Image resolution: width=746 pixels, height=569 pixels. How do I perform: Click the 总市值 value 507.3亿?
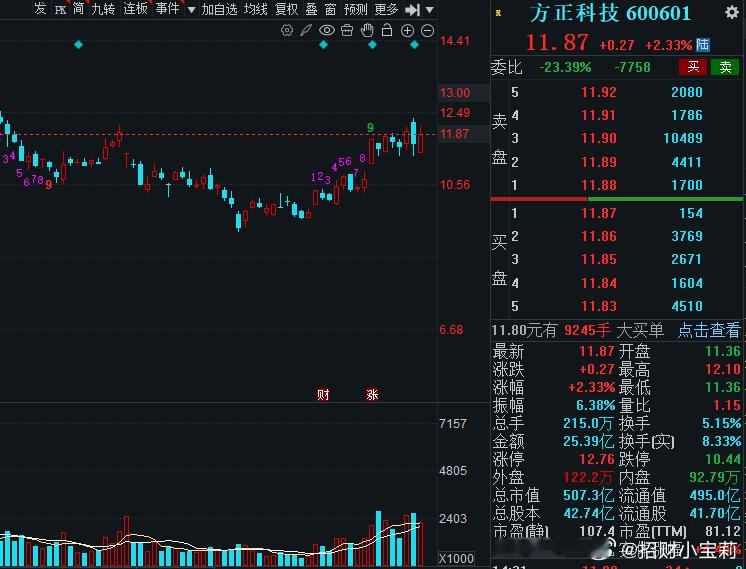[589, 495]
